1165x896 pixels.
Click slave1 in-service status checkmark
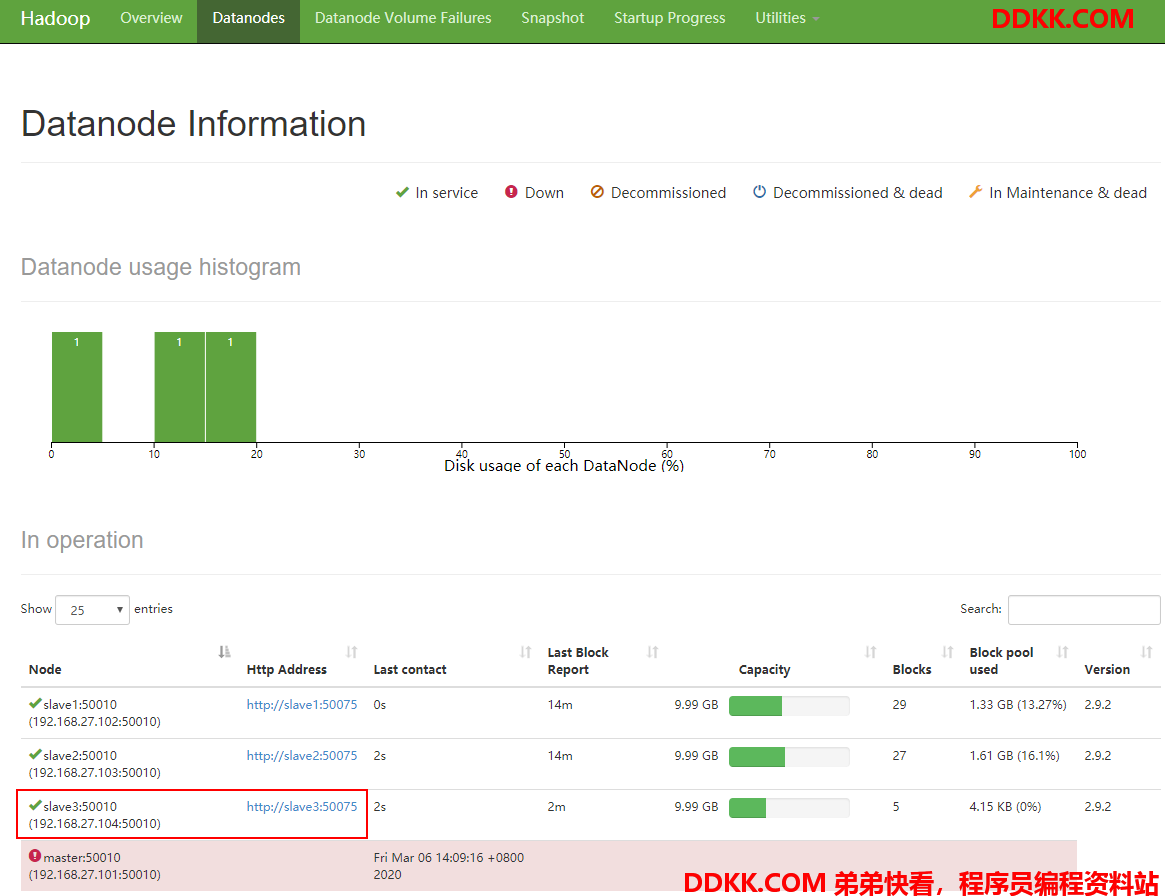point(35,703)
